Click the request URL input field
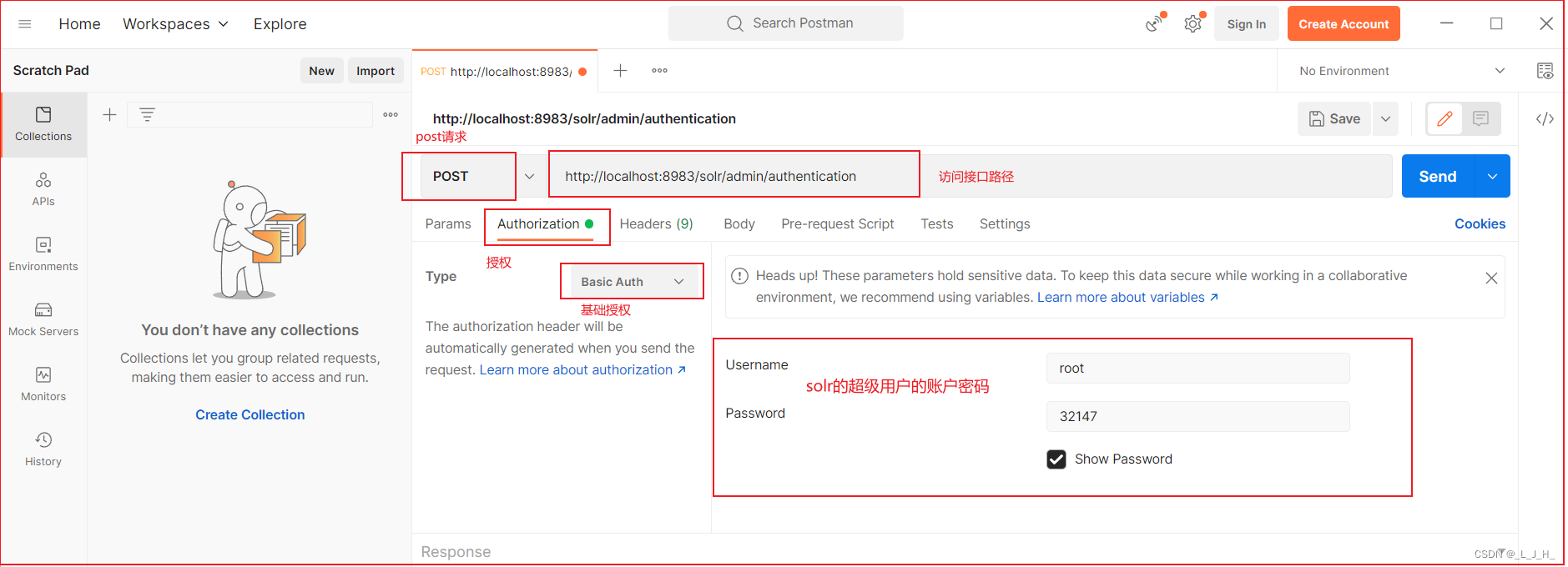1568x567 pixels. click(x=970, y=176)
